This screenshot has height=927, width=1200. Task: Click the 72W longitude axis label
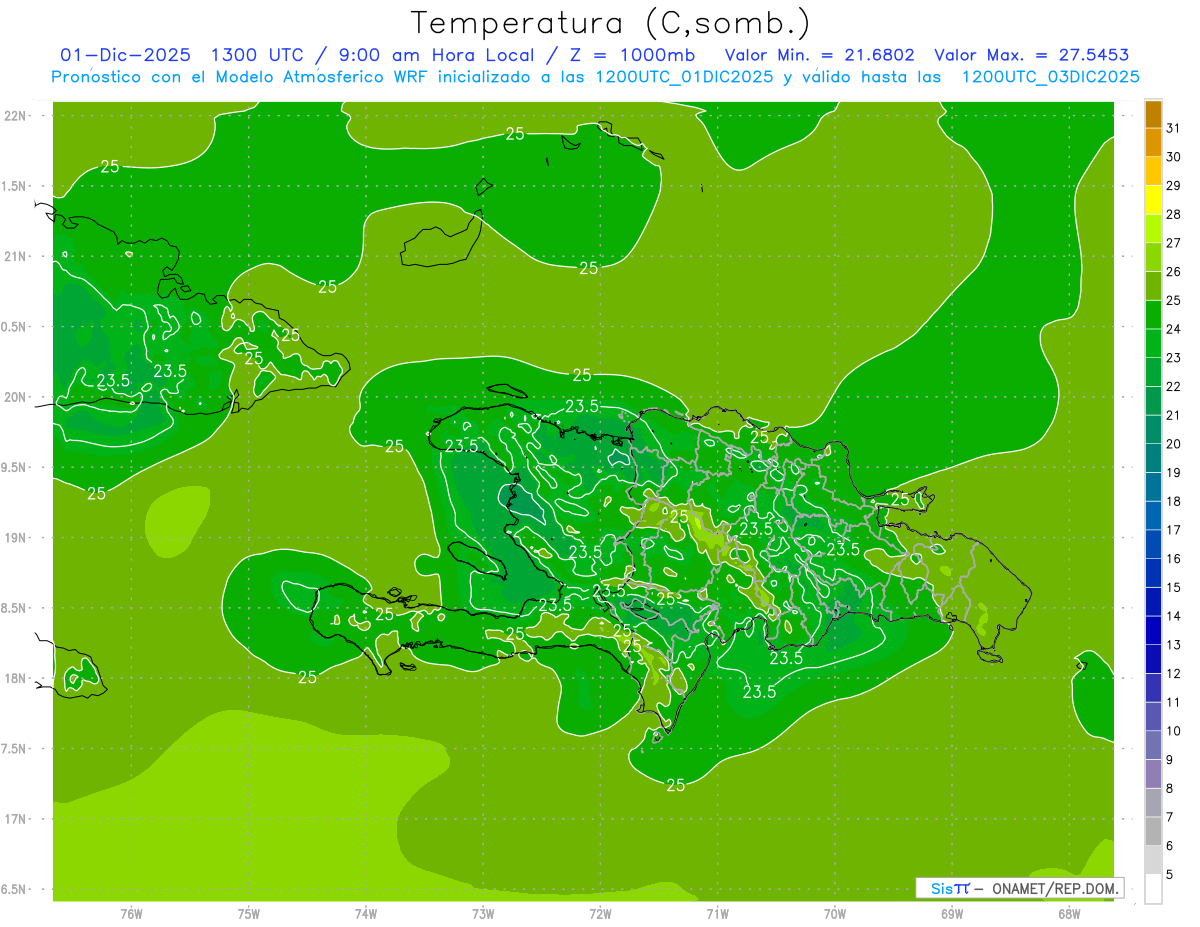(600, 913)
